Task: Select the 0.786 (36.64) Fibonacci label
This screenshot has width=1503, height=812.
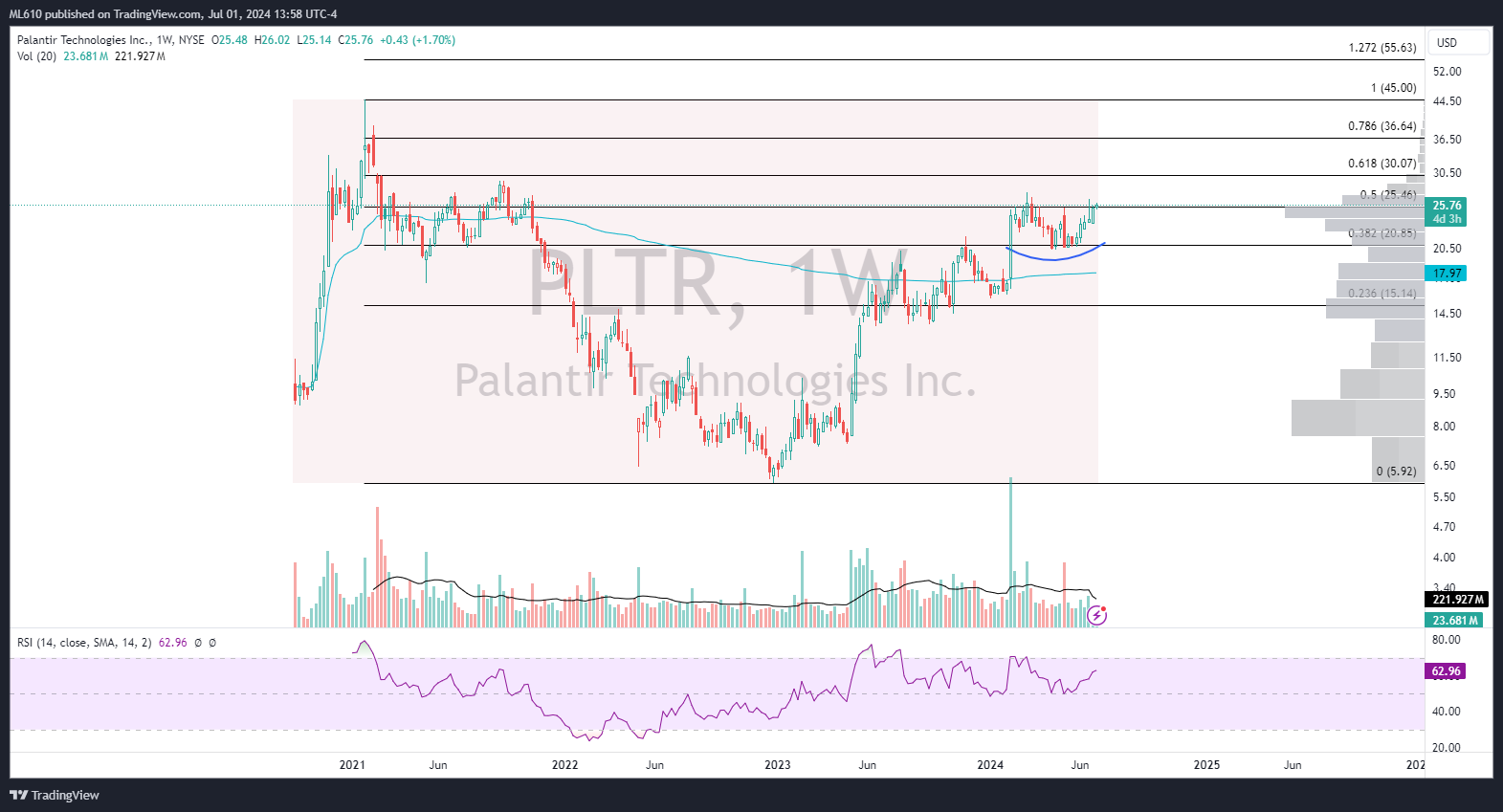Action: point(1382,126)
